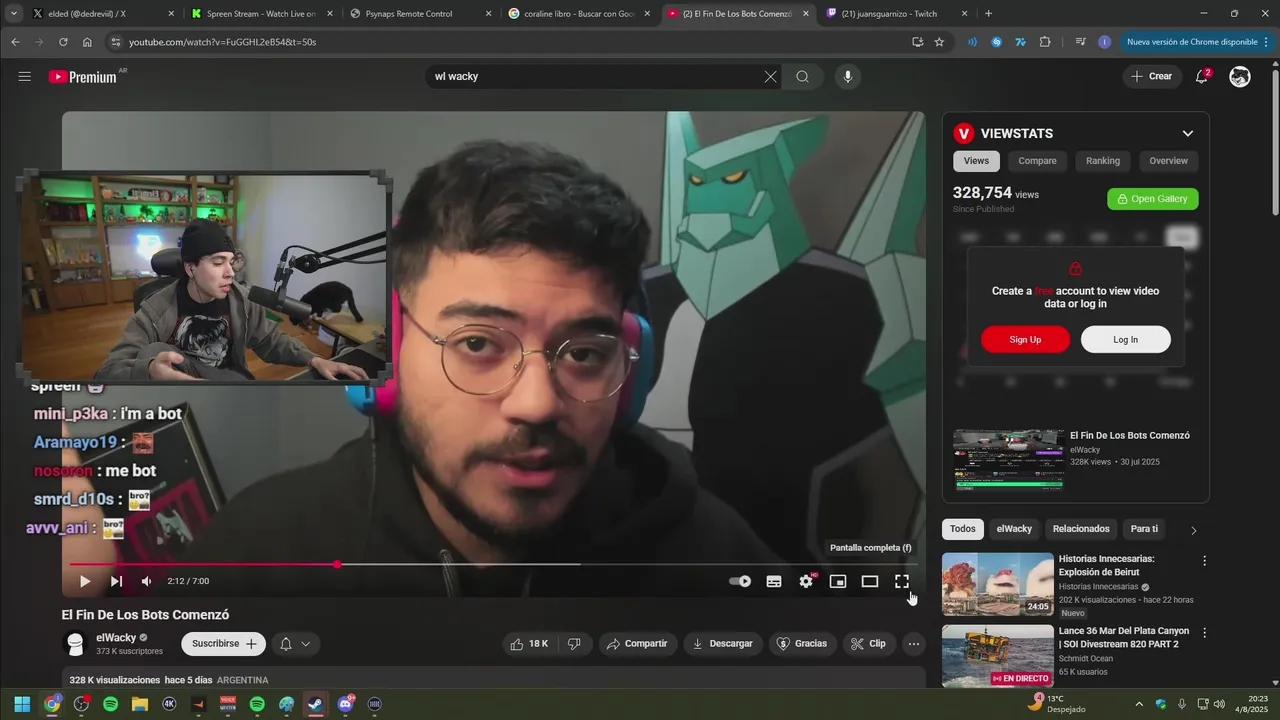Open the YouTube account avatar menu
The width and height of the screenshot is (1280, 720).
point(1240,77)
